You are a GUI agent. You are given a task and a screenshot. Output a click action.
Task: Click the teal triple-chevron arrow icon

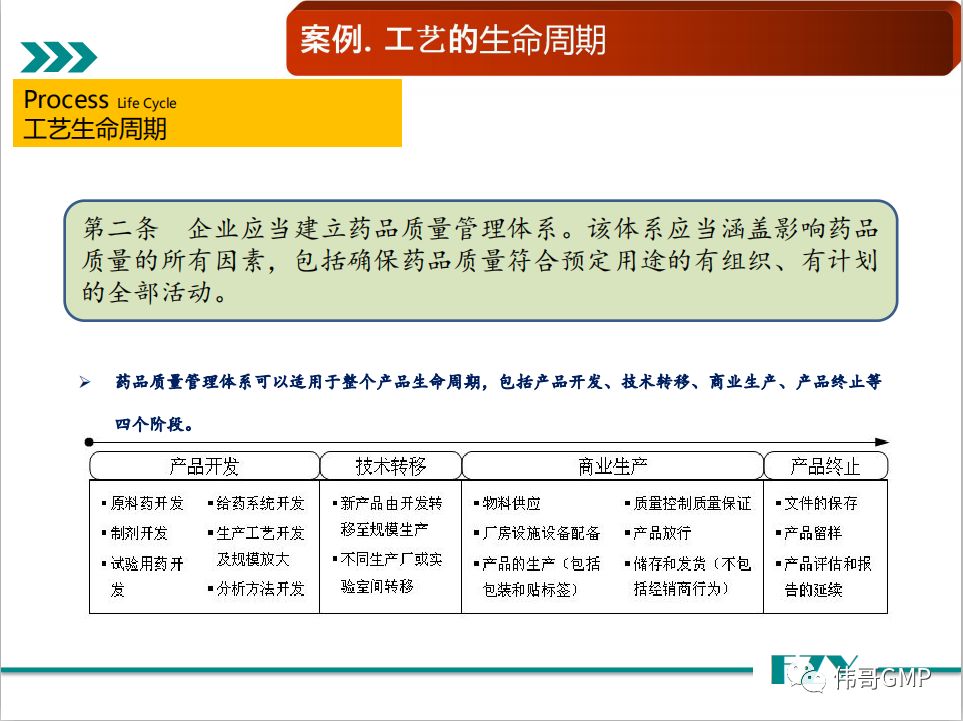pyautogui.click(x=59, y=57)
